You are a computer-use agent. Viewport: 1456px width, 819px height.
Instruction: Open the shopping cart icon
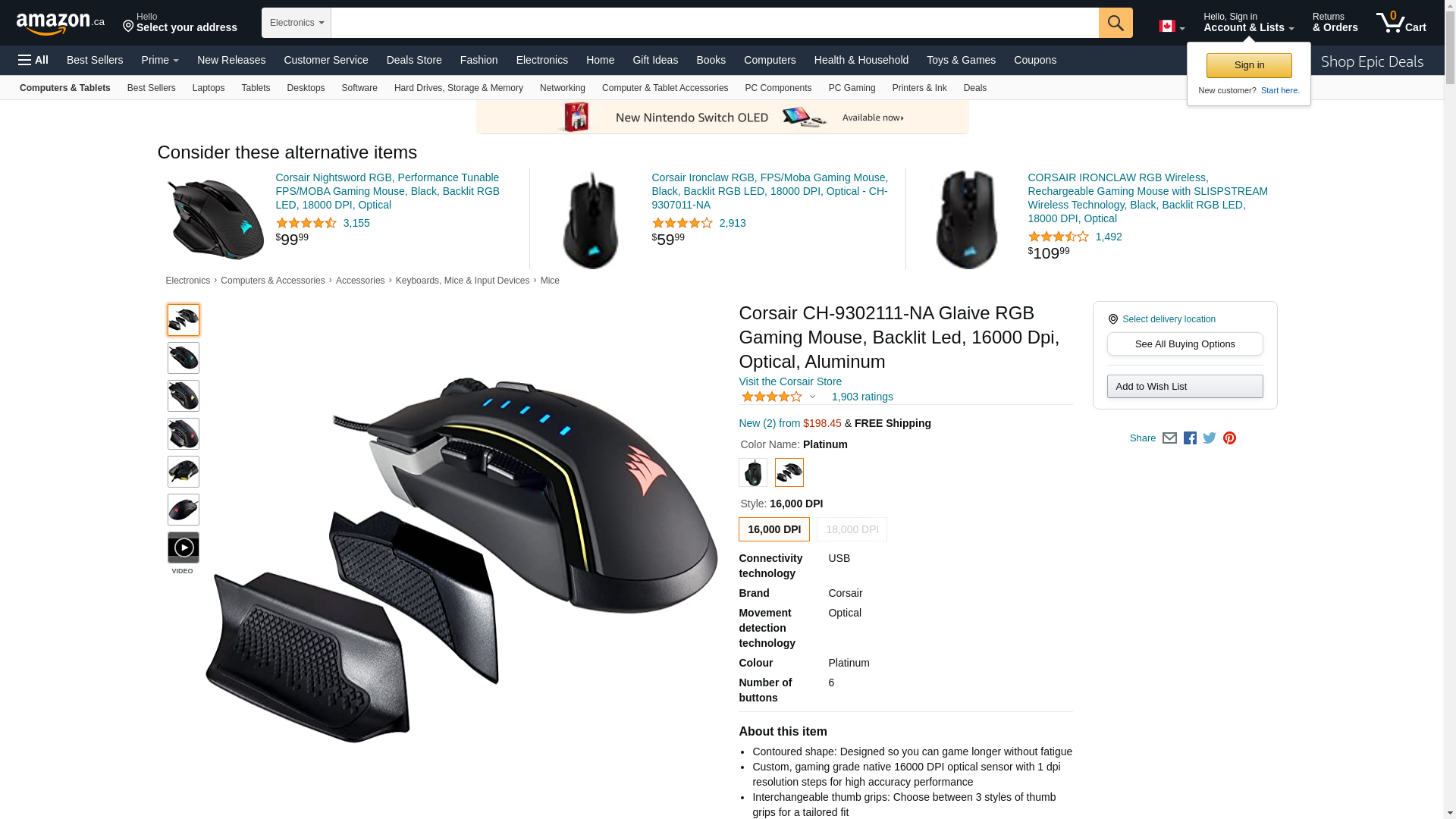[x=1401, y=23]
